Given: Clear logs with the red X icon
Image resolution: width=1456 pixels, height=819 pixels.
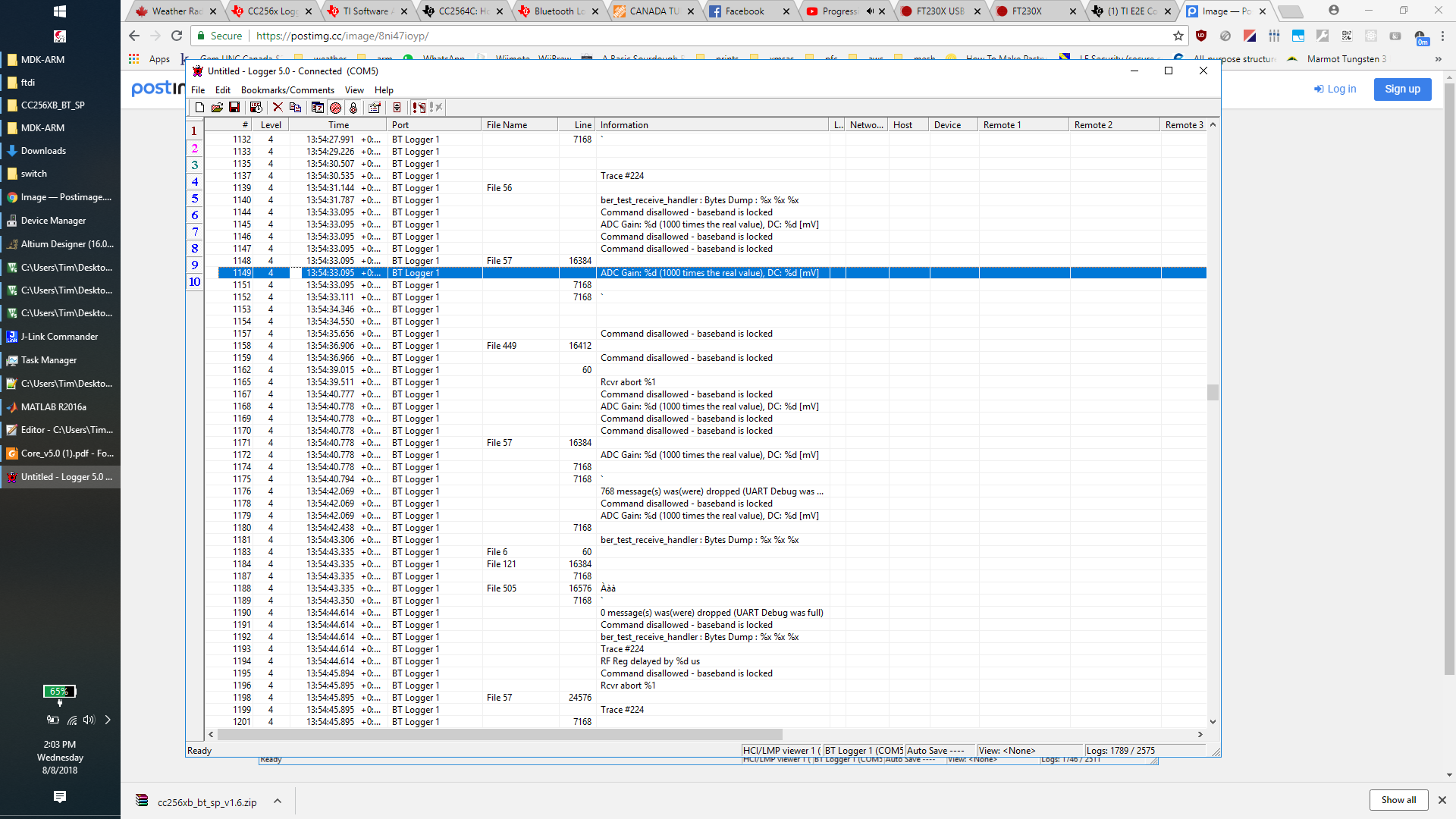Looking at the screenshot, I should pos(278,108).
